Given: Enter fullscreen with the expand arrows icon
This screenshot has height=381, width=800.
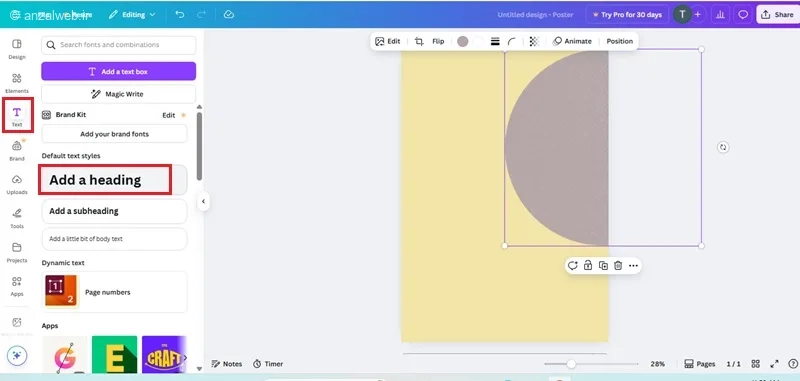Looking at the screenshot, I should 774,364.
